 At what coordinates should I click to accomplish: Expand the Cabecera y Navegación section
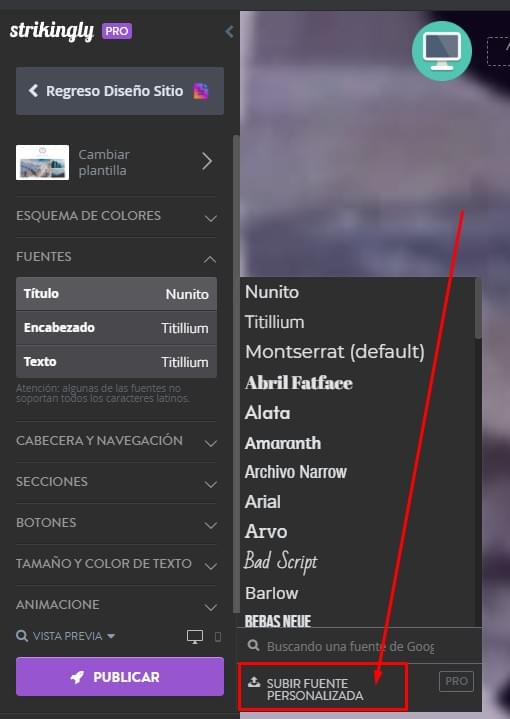click(116, 441)
